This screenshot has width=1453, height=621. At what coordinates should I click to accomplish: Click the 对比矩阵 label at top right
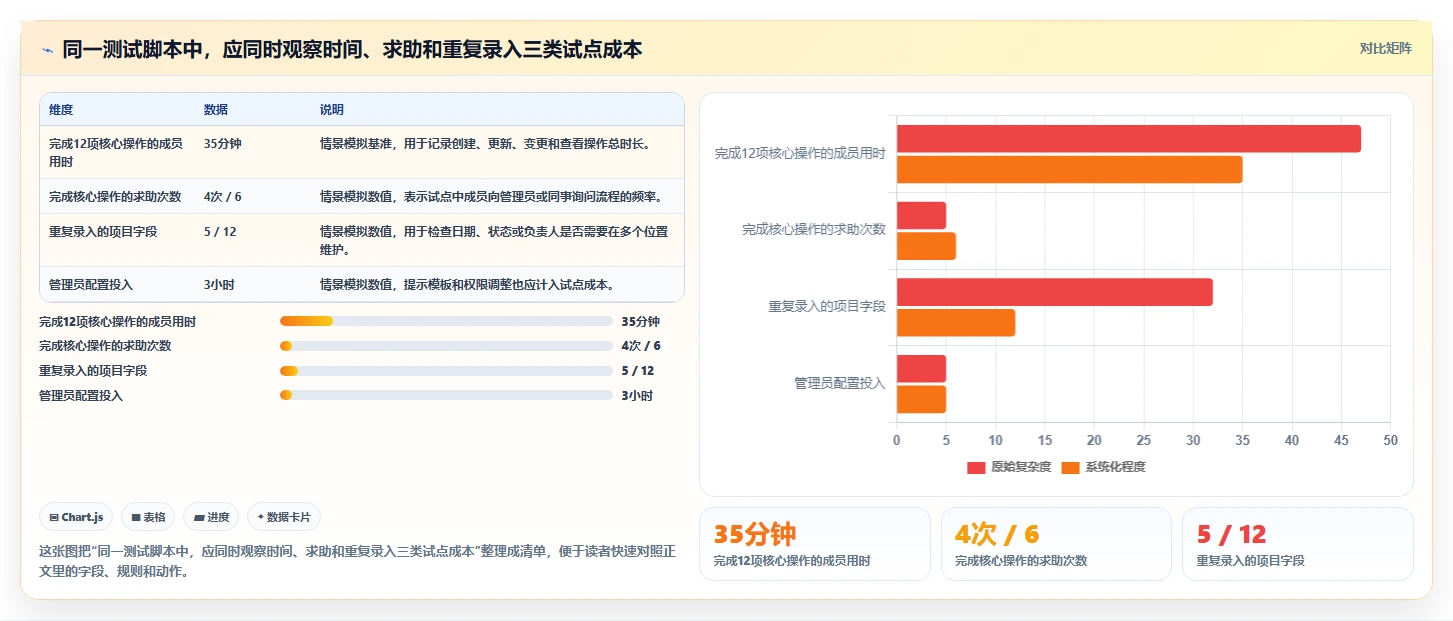point(1385,48)
